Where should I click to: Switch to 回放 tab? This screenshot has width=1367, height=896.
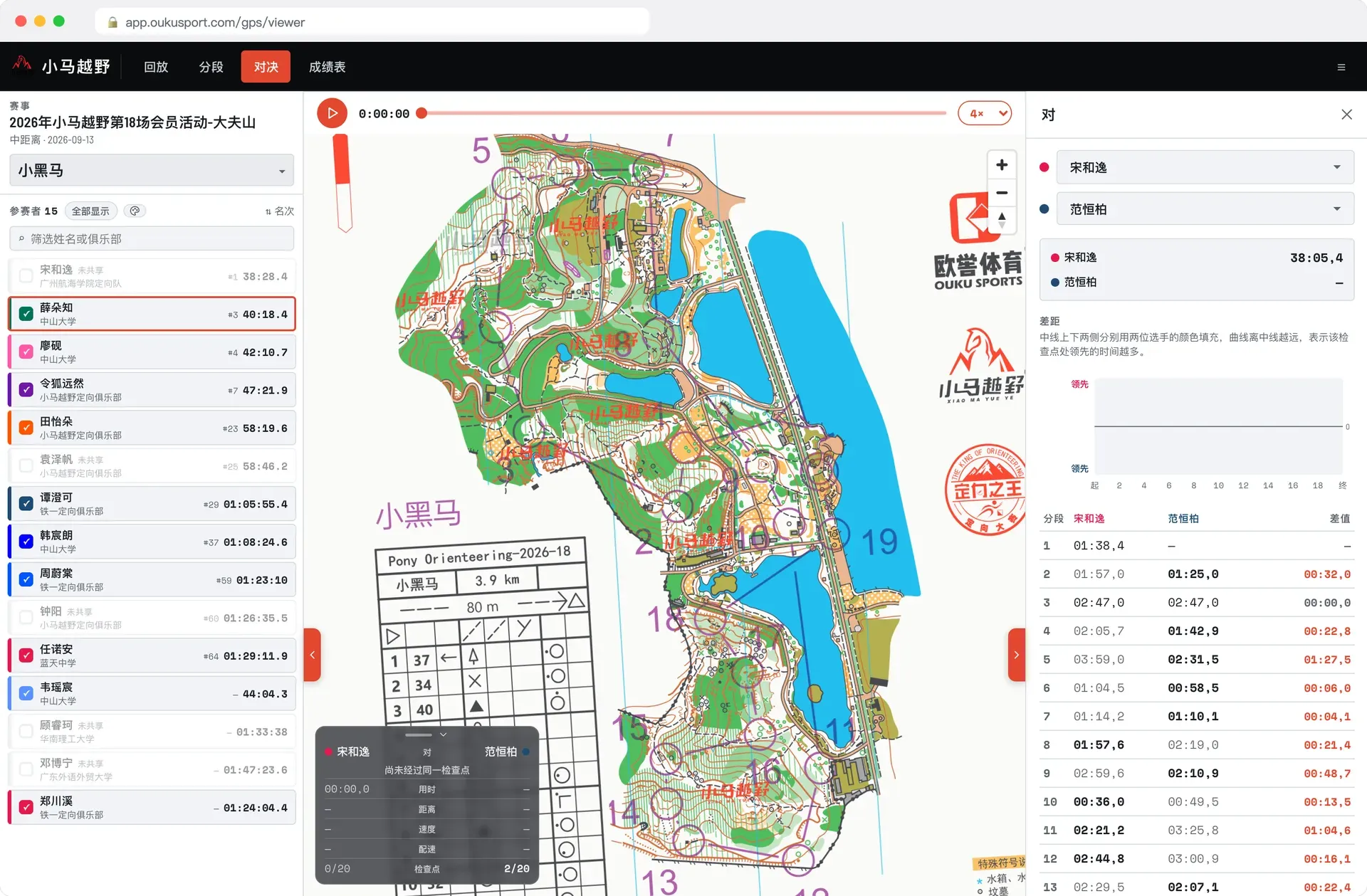156,67
